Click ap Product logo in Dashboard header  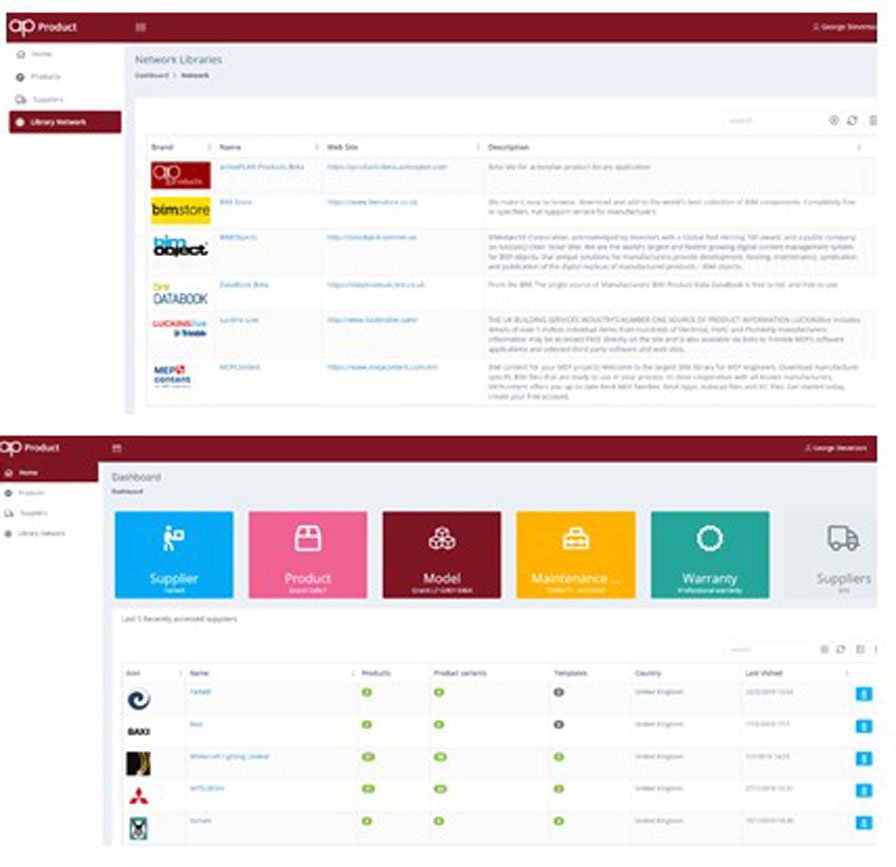point(30,447)
